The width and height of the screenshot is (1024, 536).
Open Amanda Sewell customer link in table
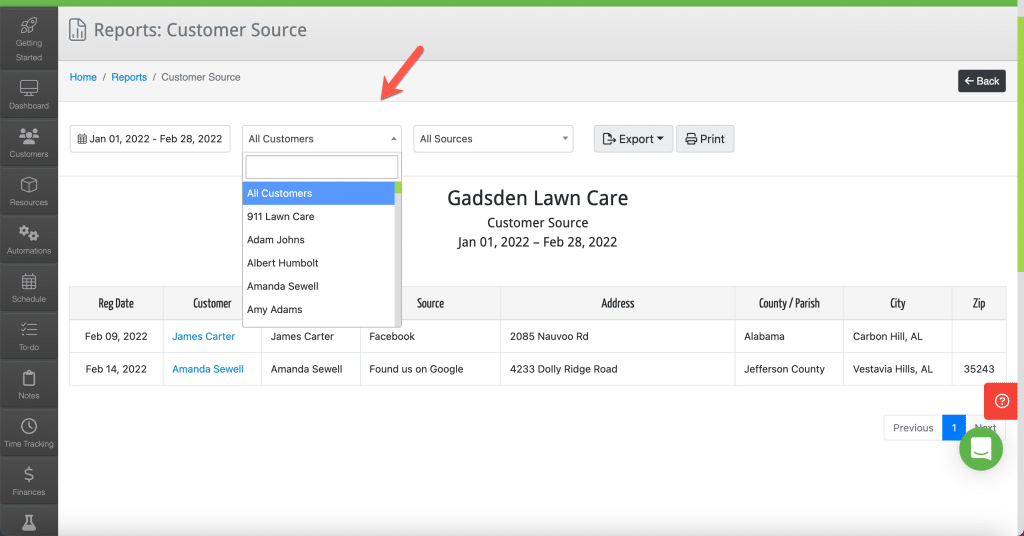point(208,369)
